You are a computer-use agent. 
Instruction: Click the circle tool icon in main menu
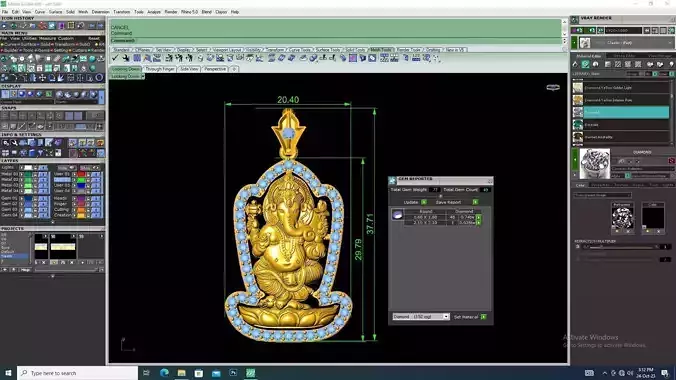99,78
